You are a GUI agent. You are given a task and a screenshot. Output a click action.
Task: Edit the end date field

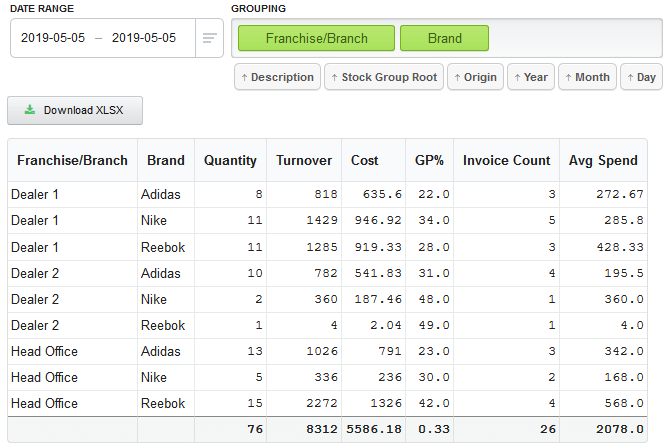(x=144, y=38)
